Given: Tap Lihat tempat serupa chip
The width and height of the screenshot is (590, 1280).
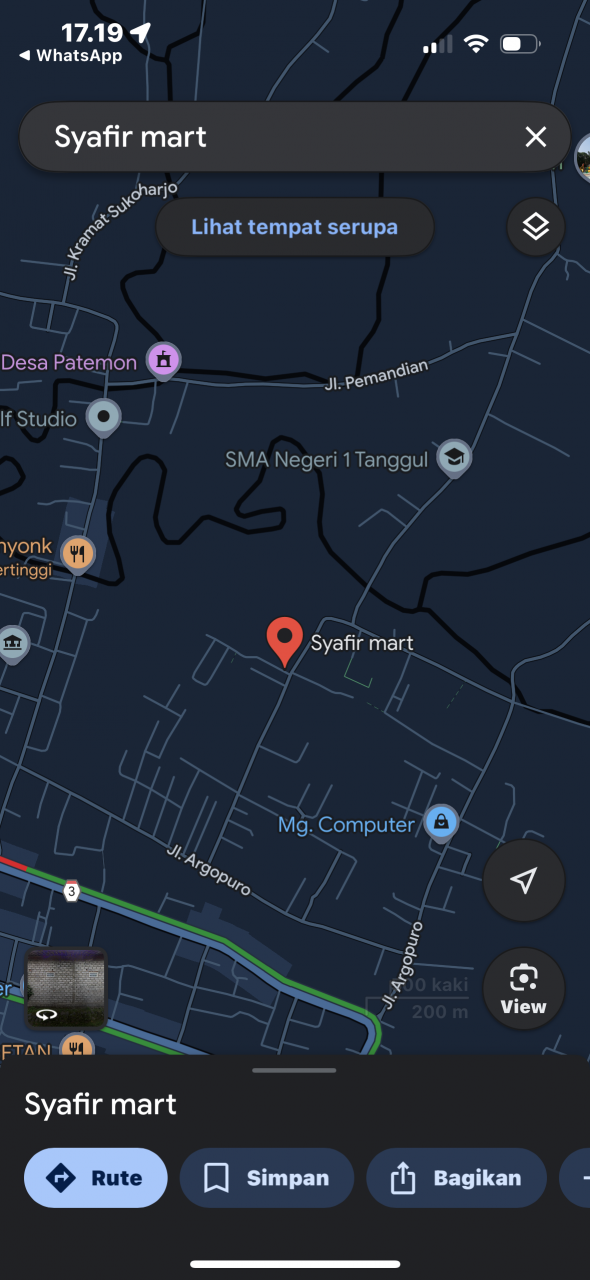Looking at the screenshot, I should pos(295,227).
